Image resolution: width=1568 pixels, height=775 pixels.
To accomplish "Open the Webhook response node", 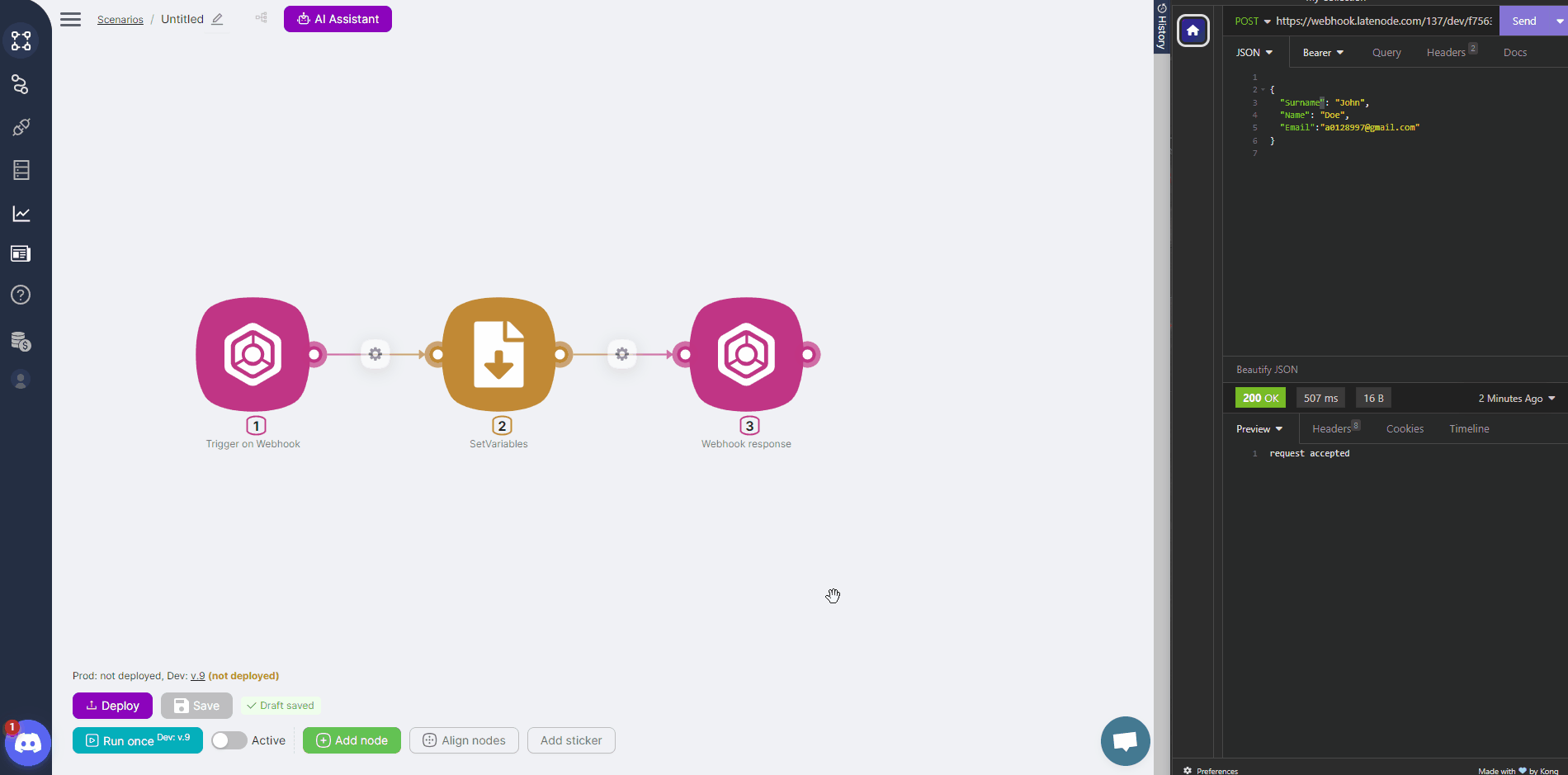I will (746, 354).
